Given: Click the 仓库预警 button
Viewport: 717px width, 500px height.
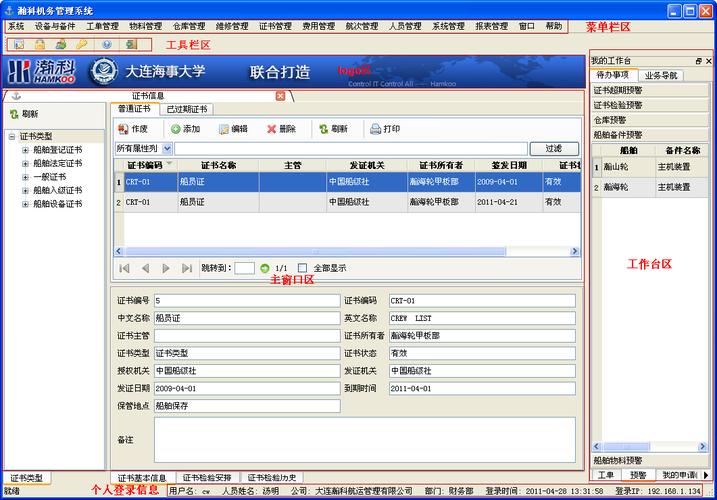Looking at the screenshot, I should (650, 120).
